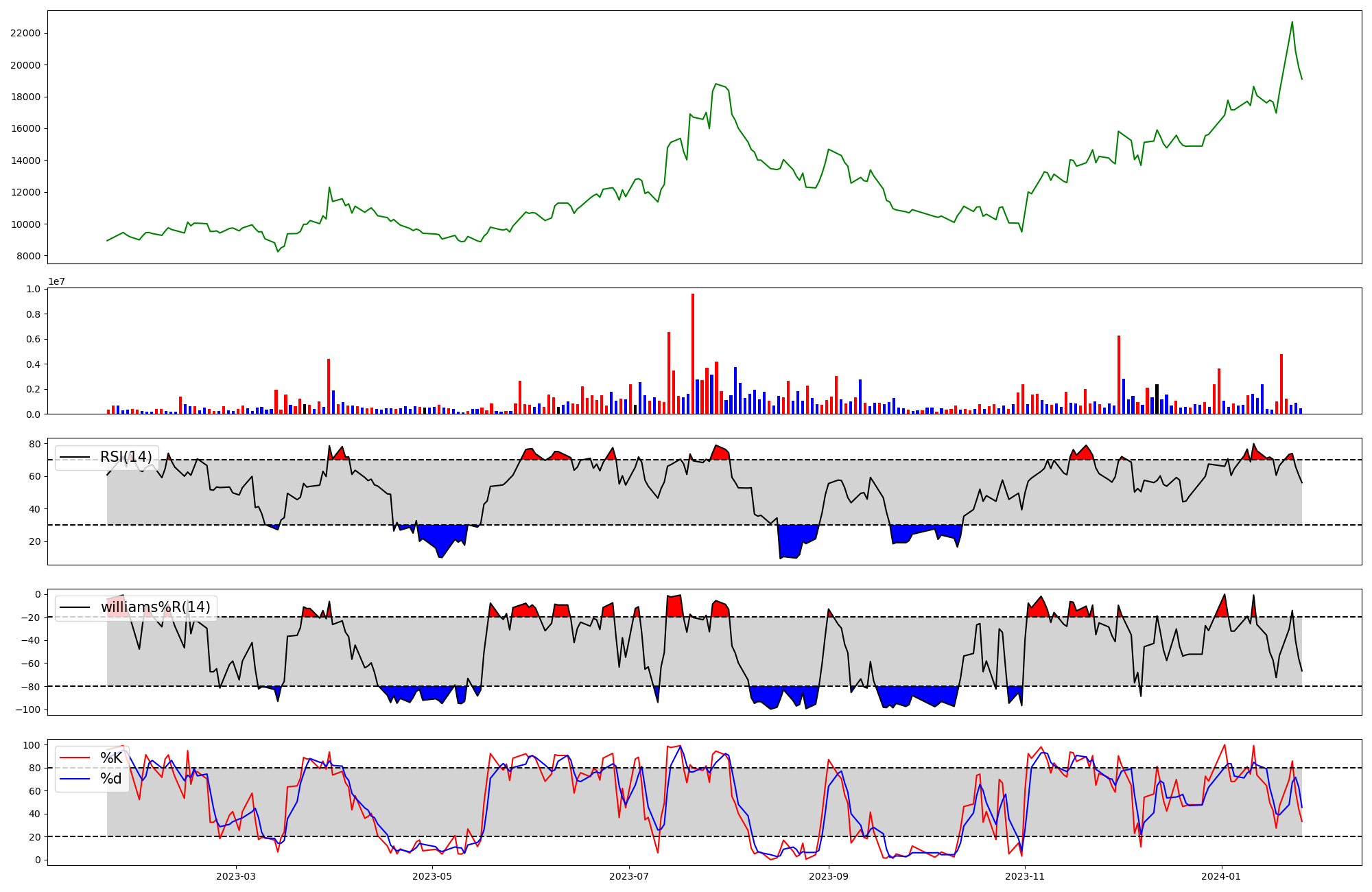Screen dimensions: 1372x892
Task: Click the 1.0 volume axis tick
Action: point(34,289)
